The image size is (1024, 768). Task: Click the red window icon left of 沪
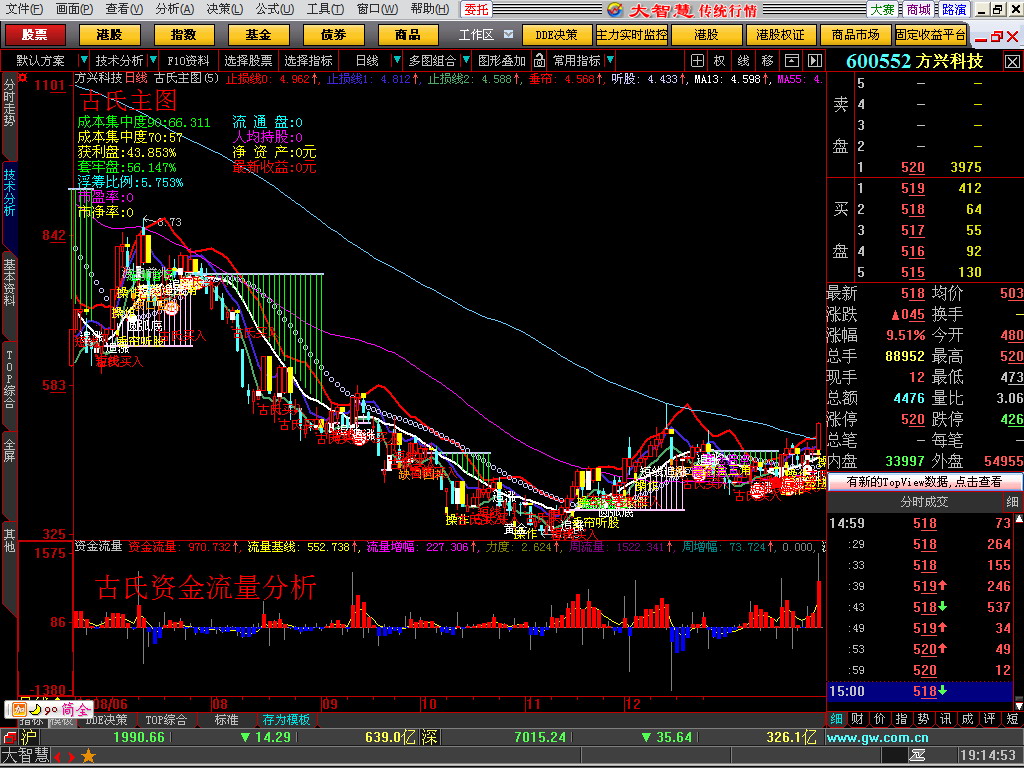click(9, 737)
